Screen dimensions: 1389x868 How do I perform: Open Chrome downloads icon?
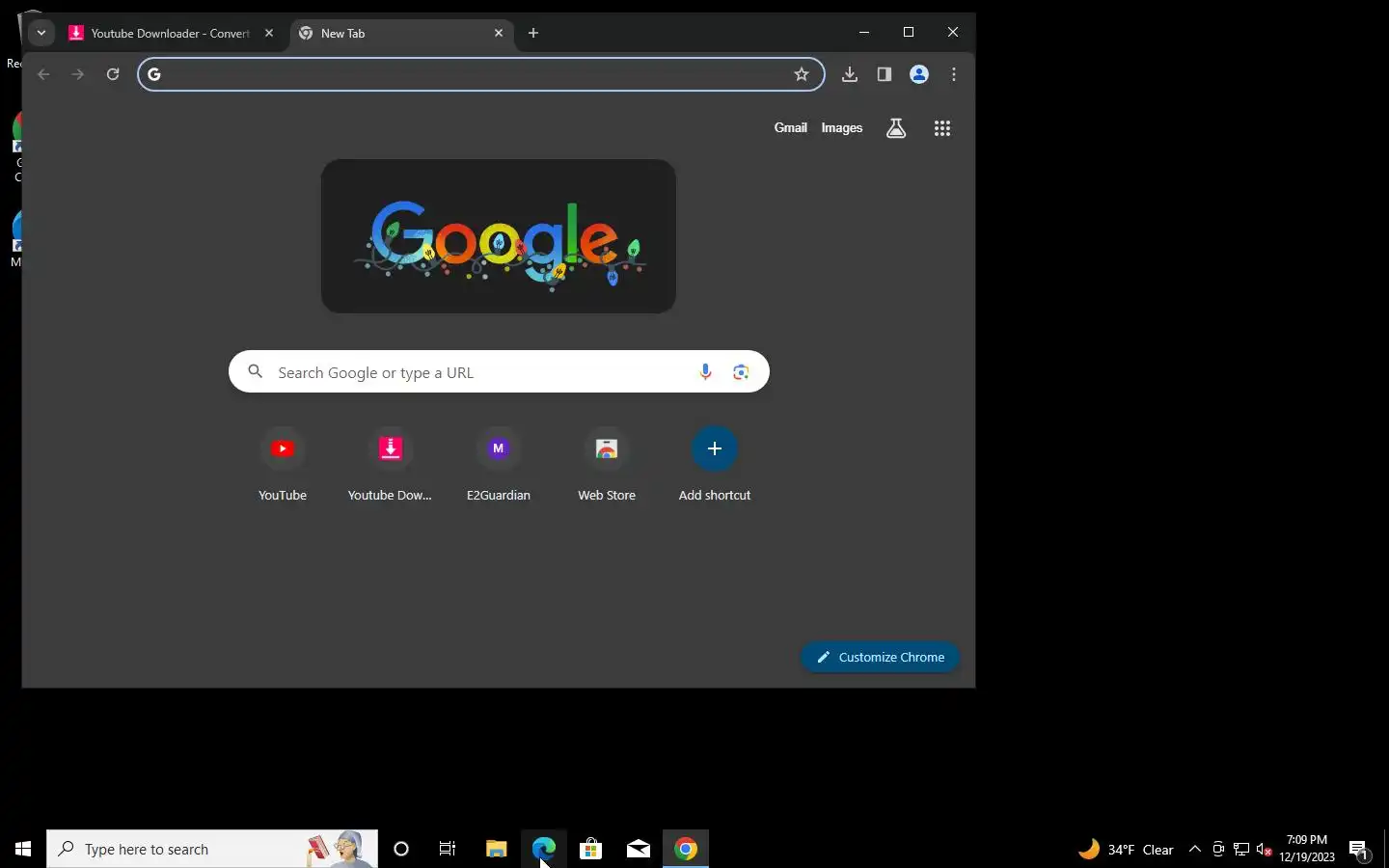coord(850,74)
